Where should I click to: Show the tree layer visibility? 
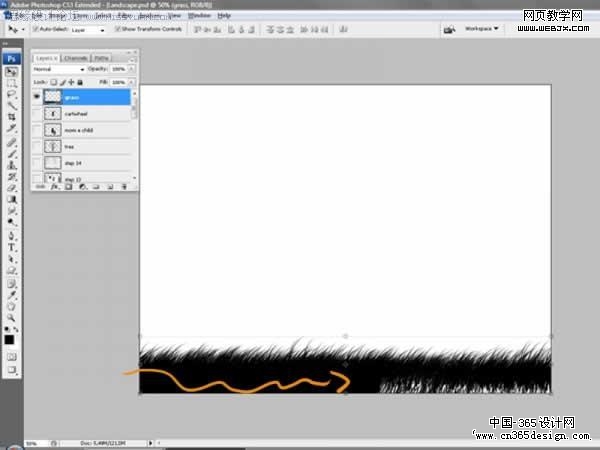click(x=37, y=147)
